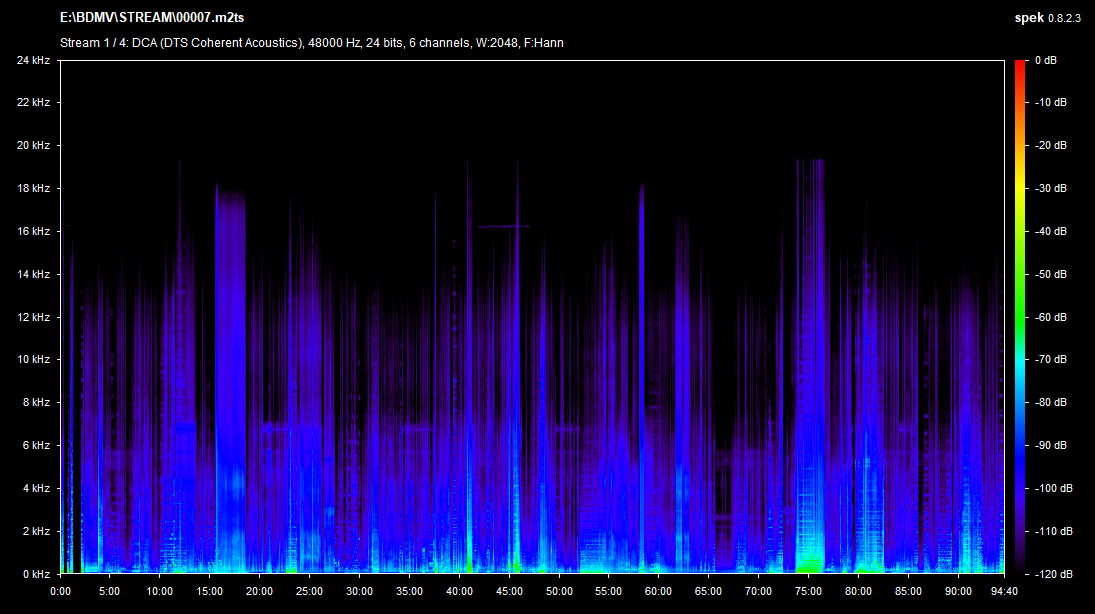Select the 24 kHz frequency axis label
Image resolution: width=1095 pixels, height=614 pixels.
(33, 60)
